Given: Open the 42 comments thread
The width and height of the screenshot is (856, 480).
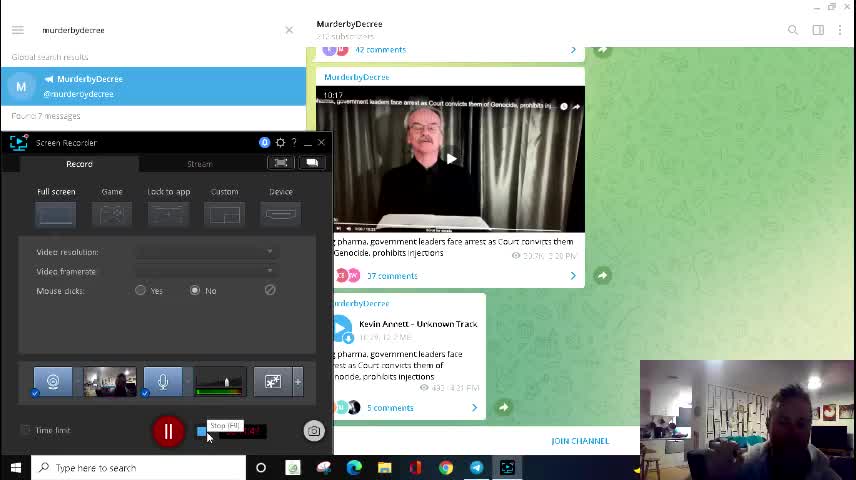Looking at the screenshot, I should (x=381, y=50).
